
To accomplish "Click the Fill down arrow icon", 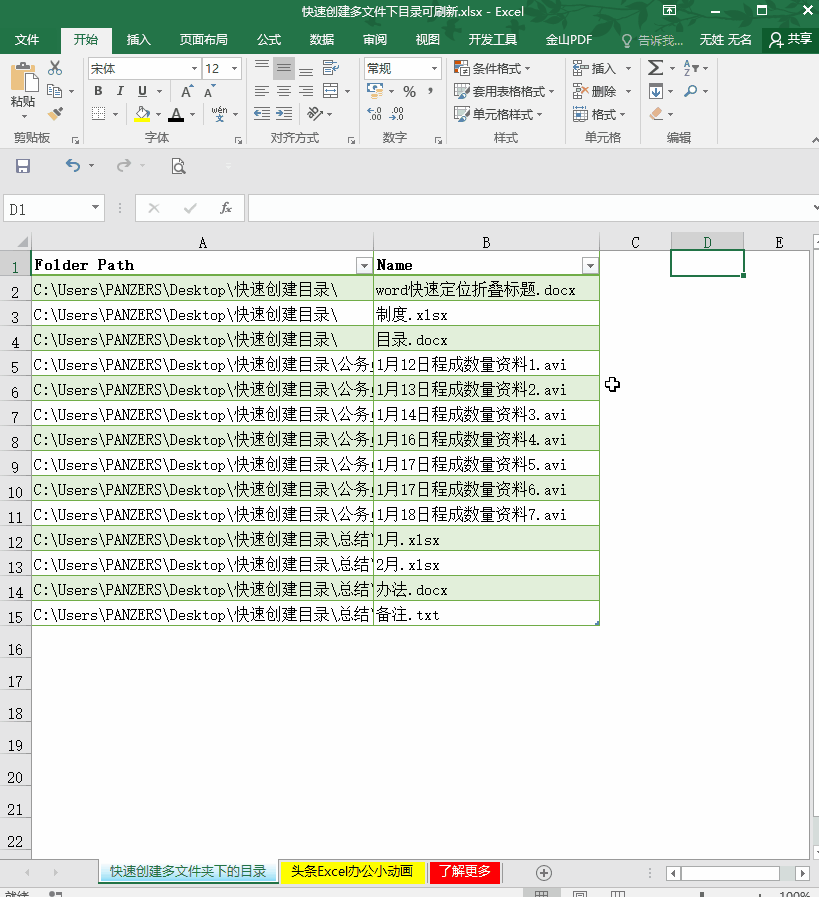I will pos(656,91).
